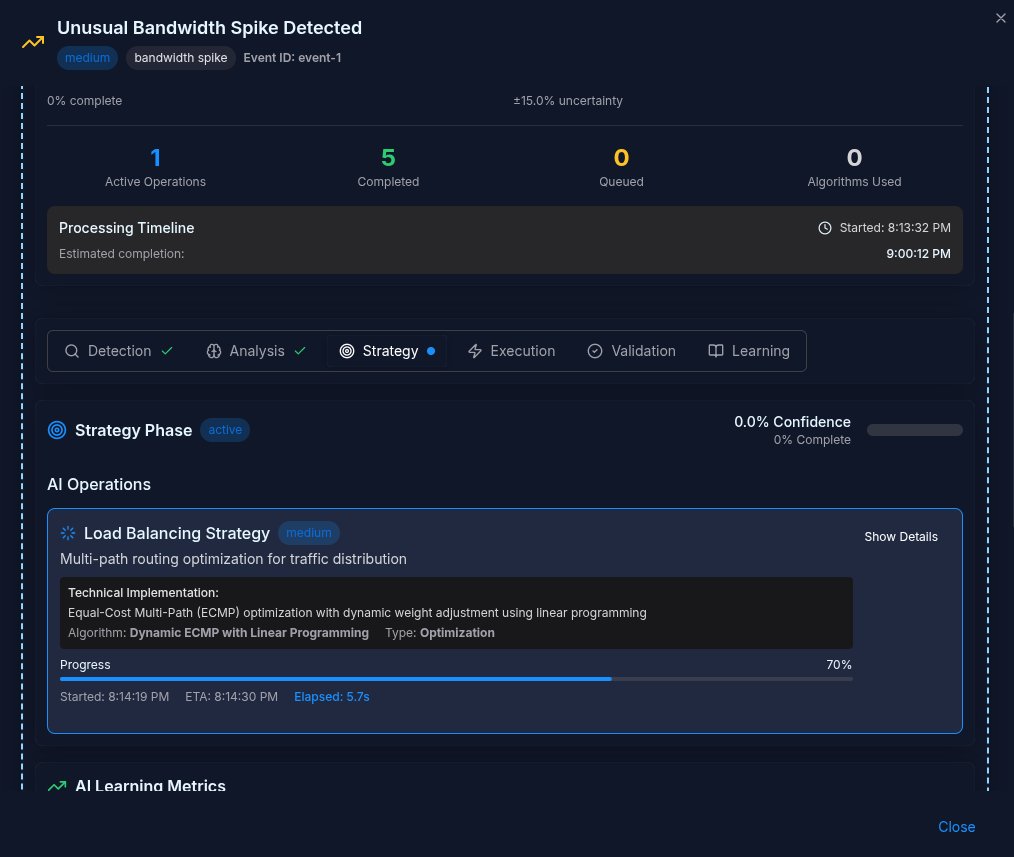Open the Validation tab

pos(631,351)
